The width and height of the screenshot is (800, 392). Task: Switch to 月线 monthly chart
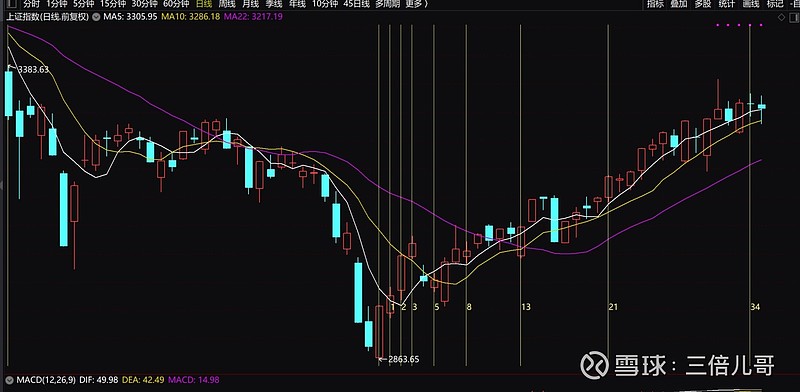click(251, 4)
